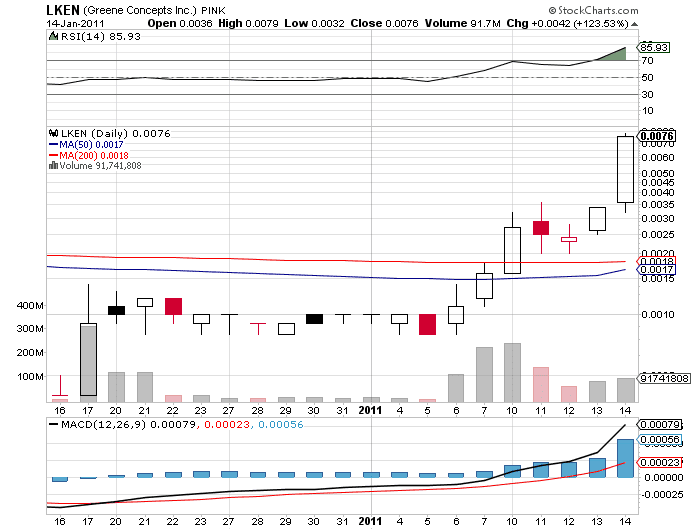The width and height of the screenshot is (700, 530).
Task: Click the -0.00025 MACD axis label
Action: (x=663, y=495)
